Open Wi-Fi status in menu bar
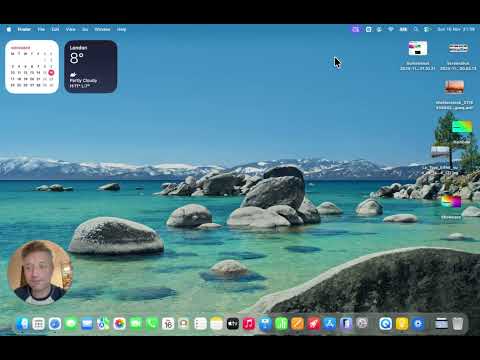 point(391,29)
